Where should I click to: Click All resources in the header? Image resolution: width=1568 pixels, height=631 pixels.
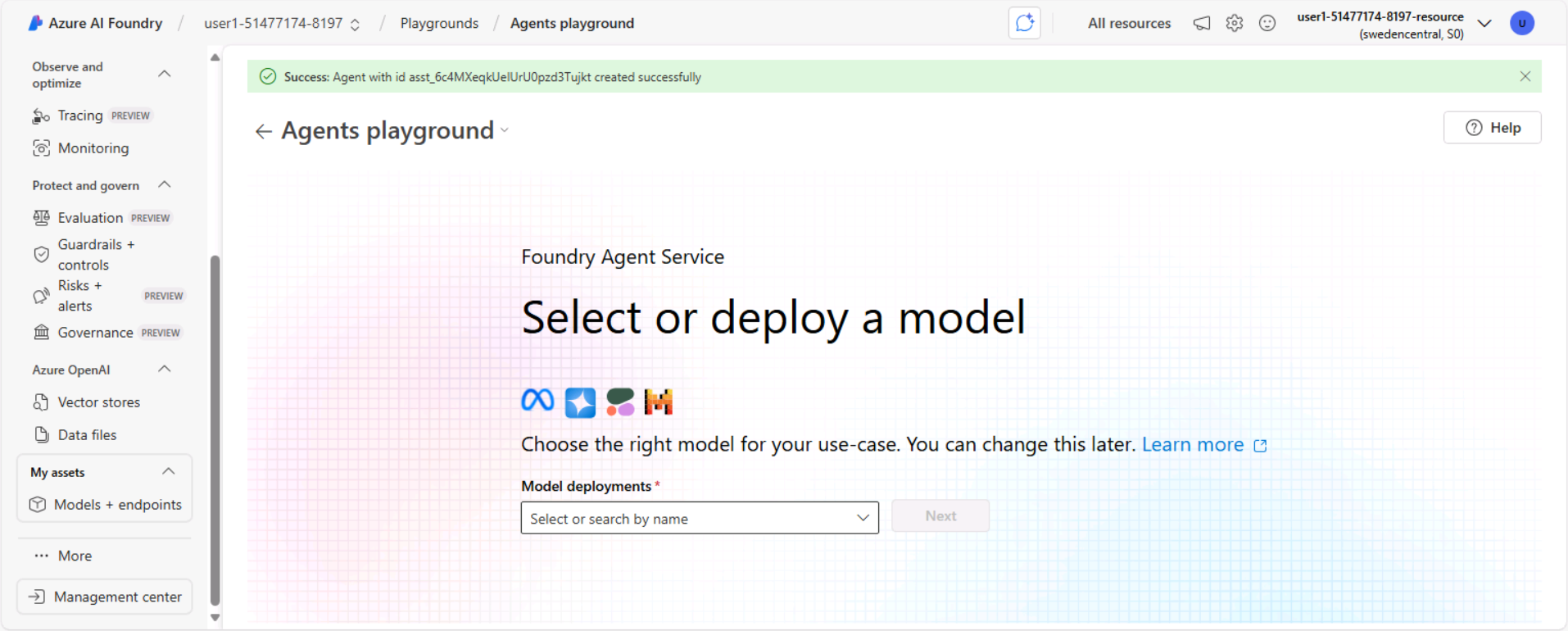[x=1129, y=23]
